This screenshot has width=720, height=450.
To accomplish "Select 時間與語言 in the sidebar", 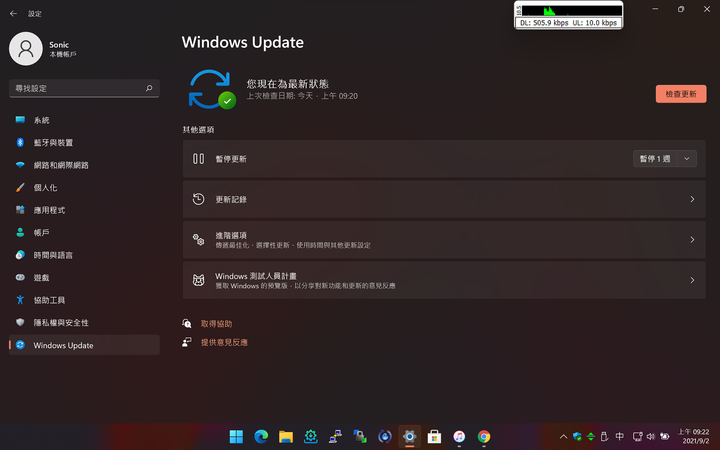I will pos(84,255).
